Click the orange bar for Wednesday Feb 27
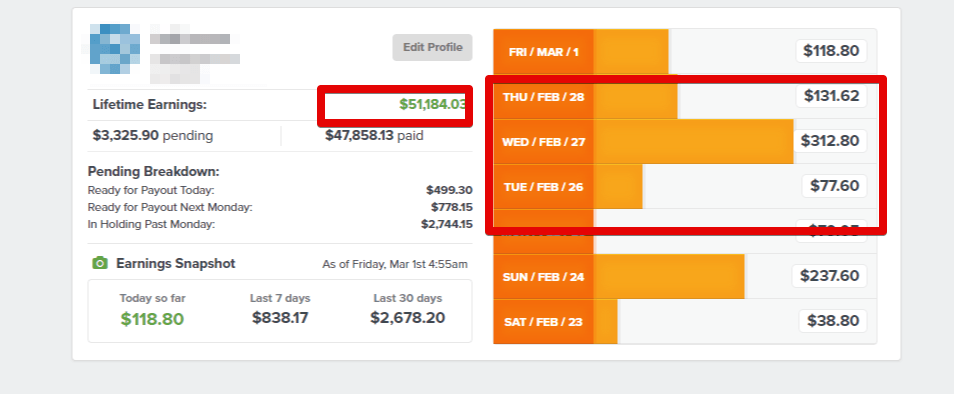The width and height of the screenshot is (954, 394). (693, 142)
